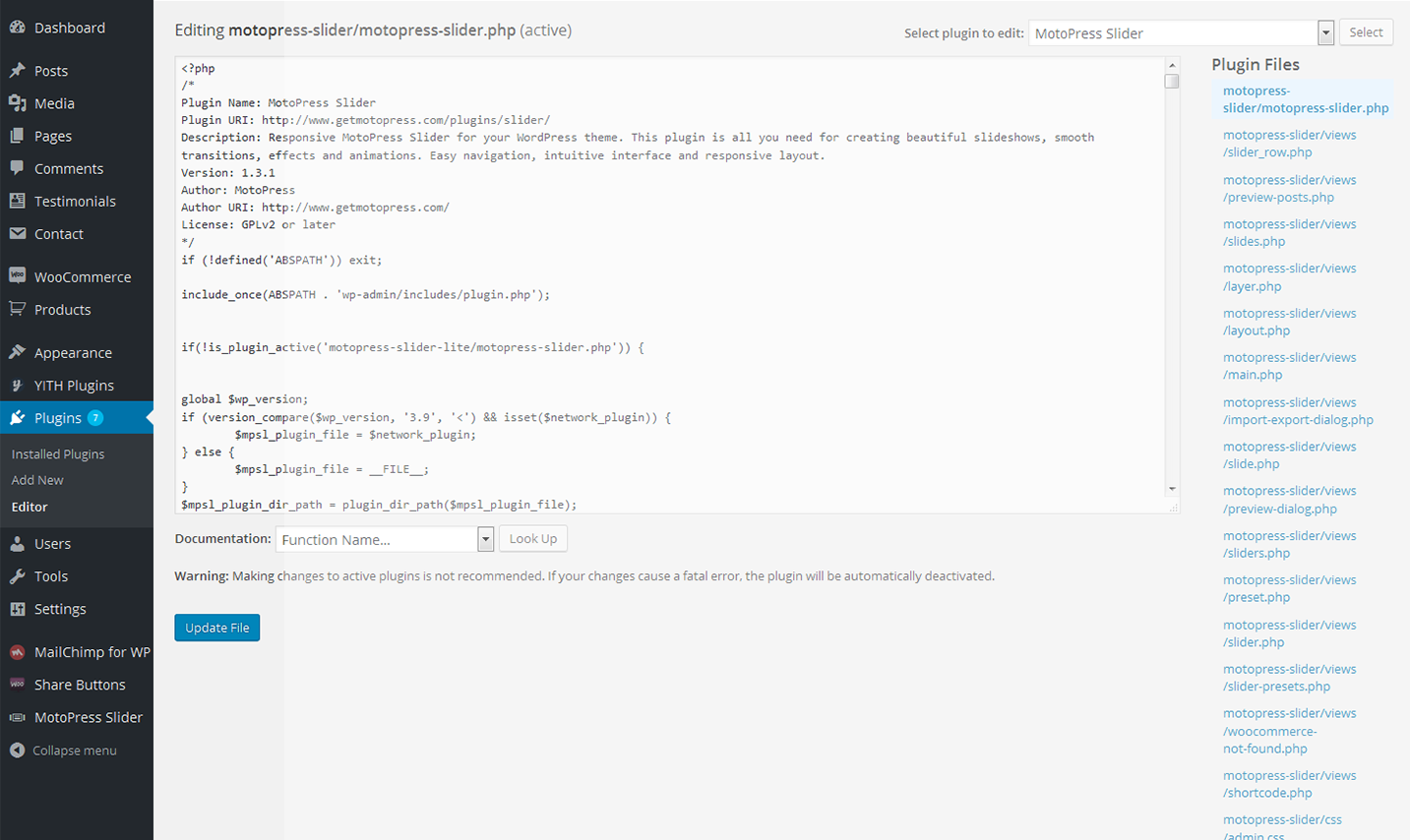Click the Dashboard icon in sidebar
The height and width of the screenshot is (840, 1410).
17,28
